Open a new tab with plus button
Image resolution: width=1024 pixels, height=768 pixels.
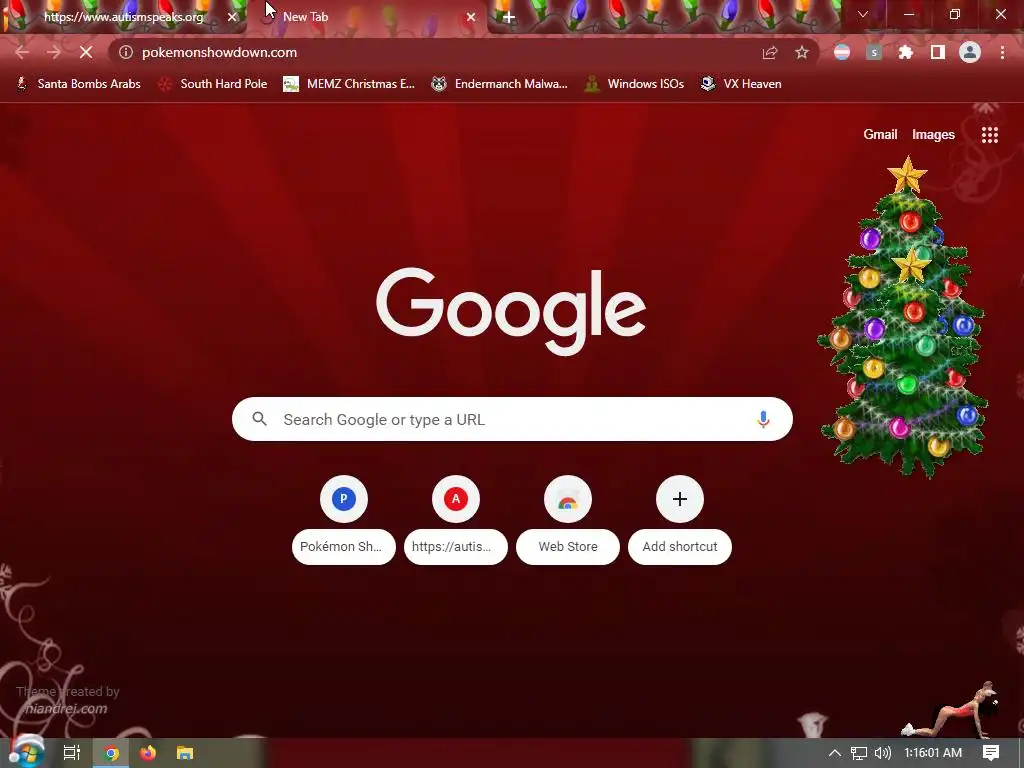tap(509, 17)
